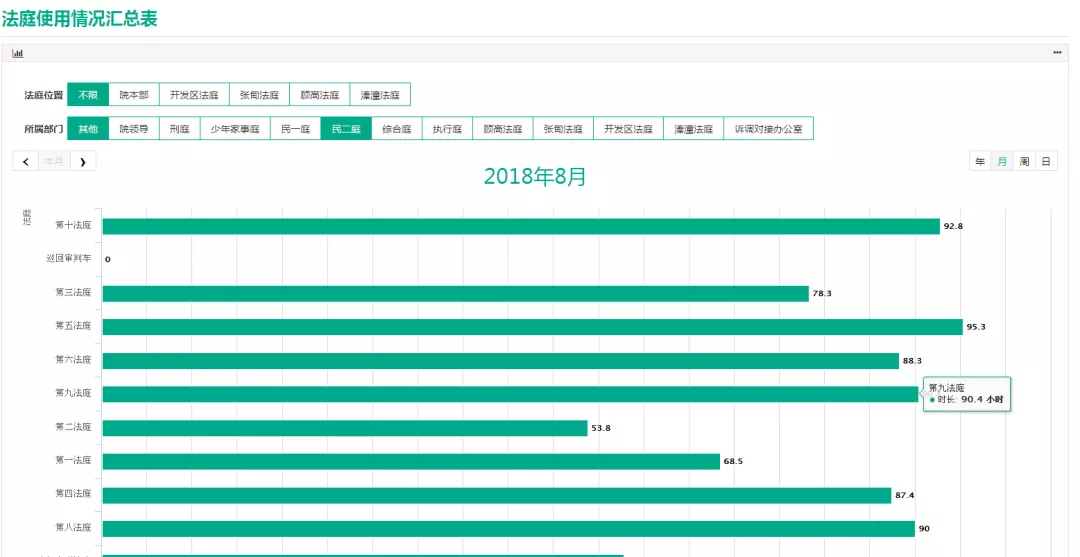
Task: Click the 第一法庭 axis label
Action: [74, 460]
